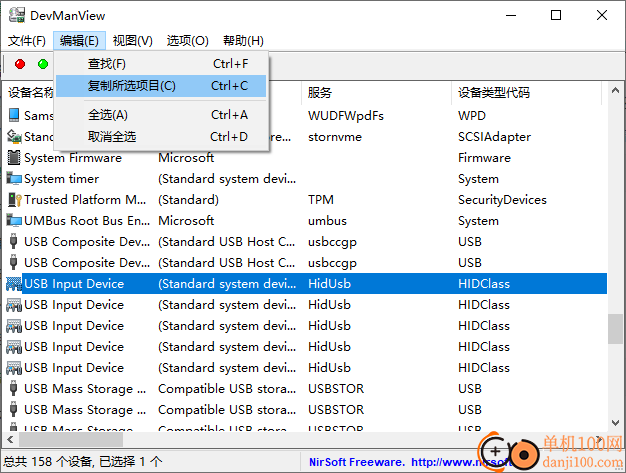Choose 查找(F) from the edit menu

(x=161, y=64)
